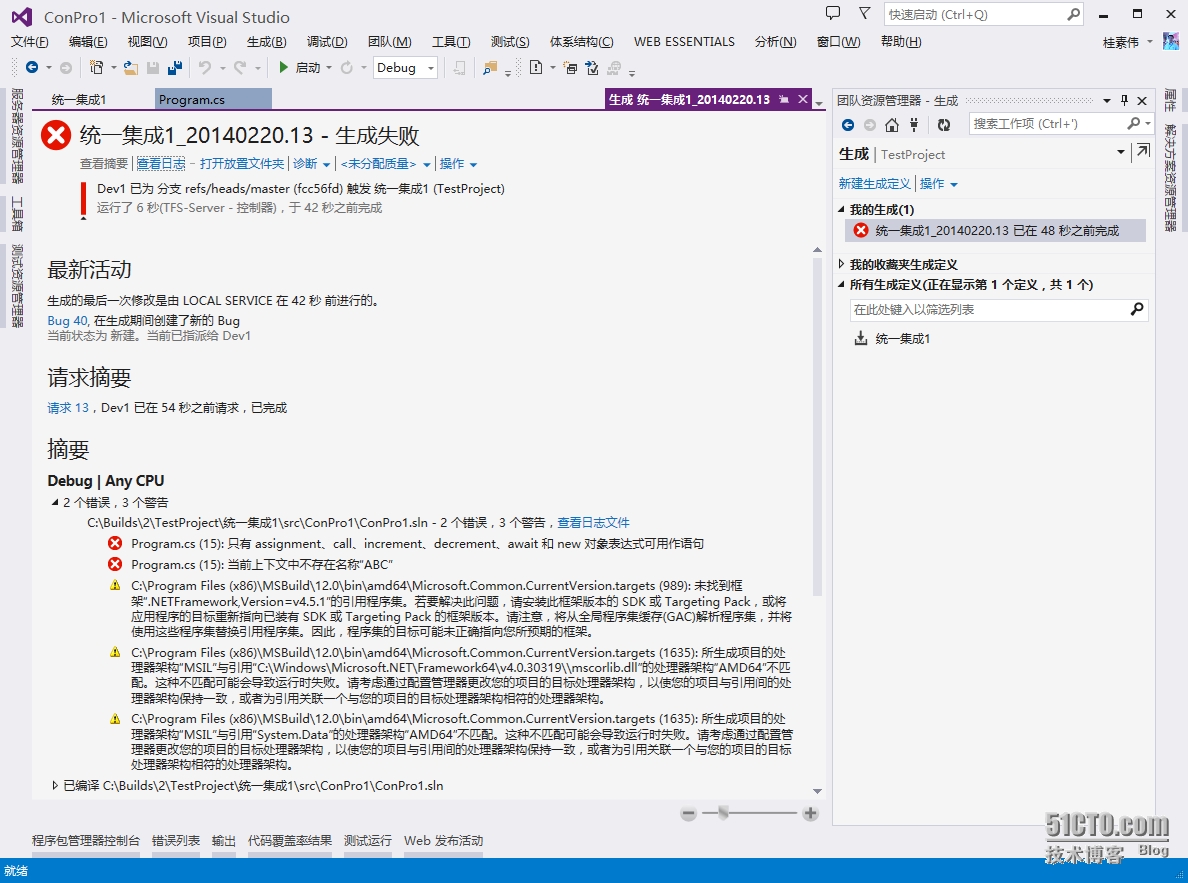Screen dimensions: 1188x883
Task: Click the notifications filter icon in title bar
Action: (864, 14)
